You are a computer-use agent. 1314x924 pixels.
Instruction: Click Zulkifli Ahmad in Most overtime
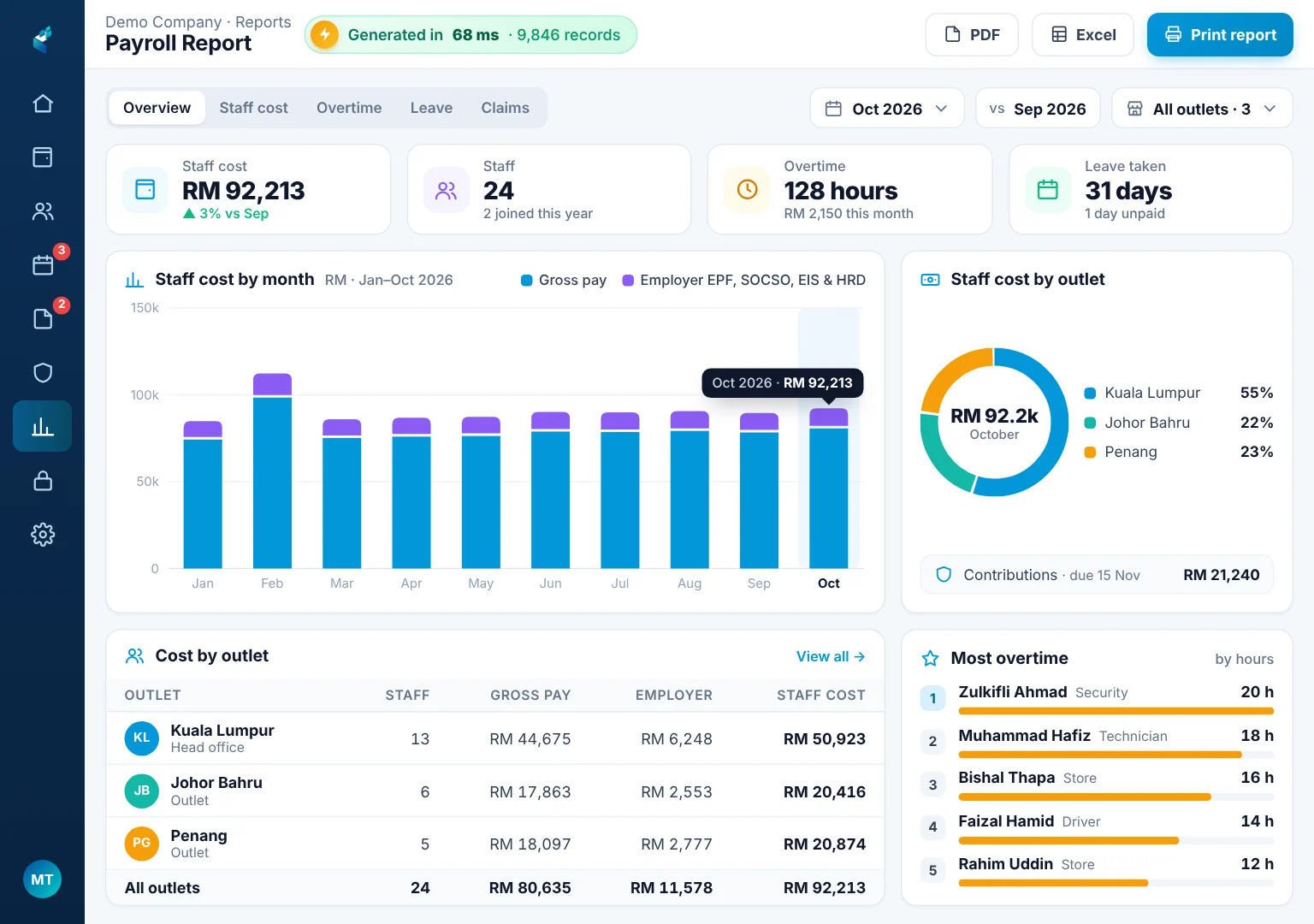(1013, 692)
